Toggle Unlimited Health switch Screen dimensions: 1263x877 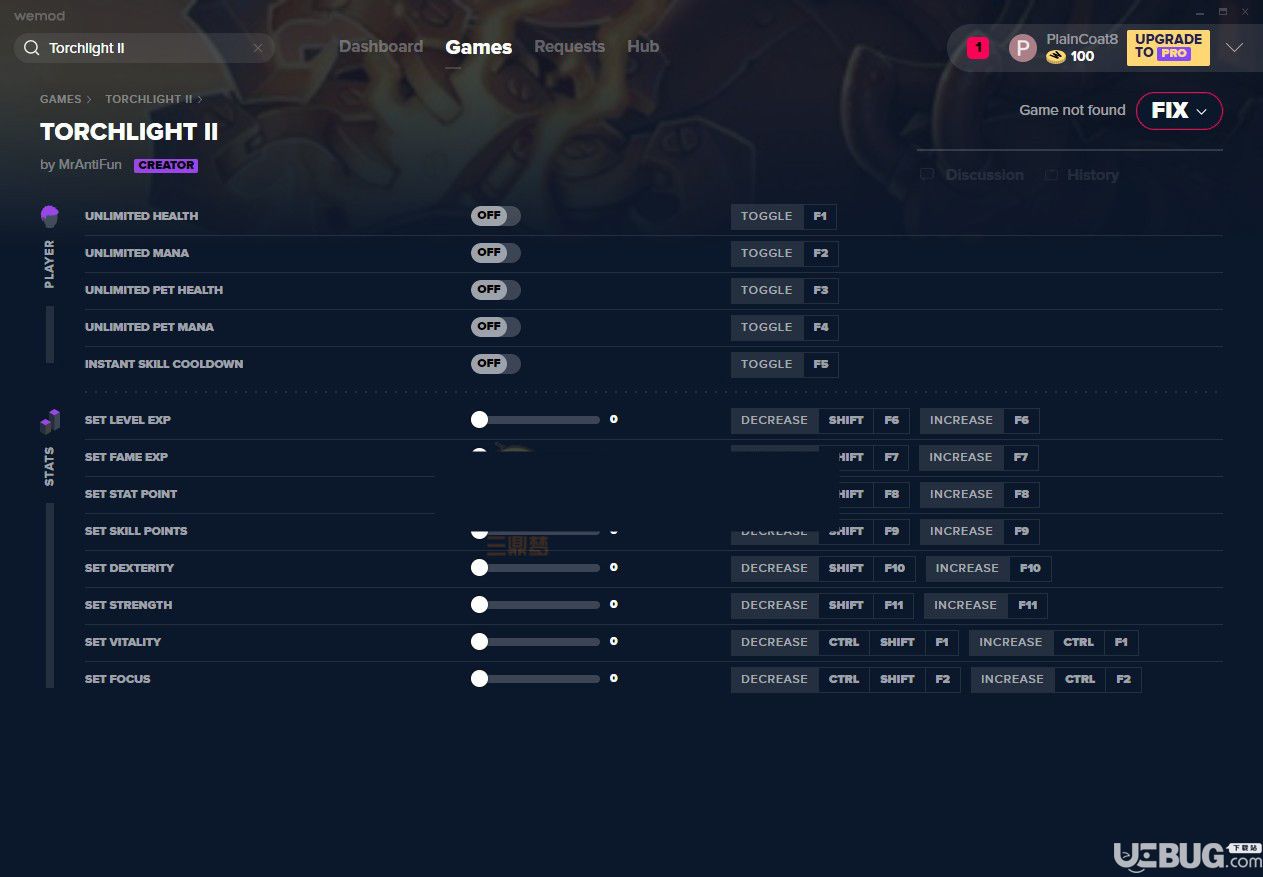point(496,216)
